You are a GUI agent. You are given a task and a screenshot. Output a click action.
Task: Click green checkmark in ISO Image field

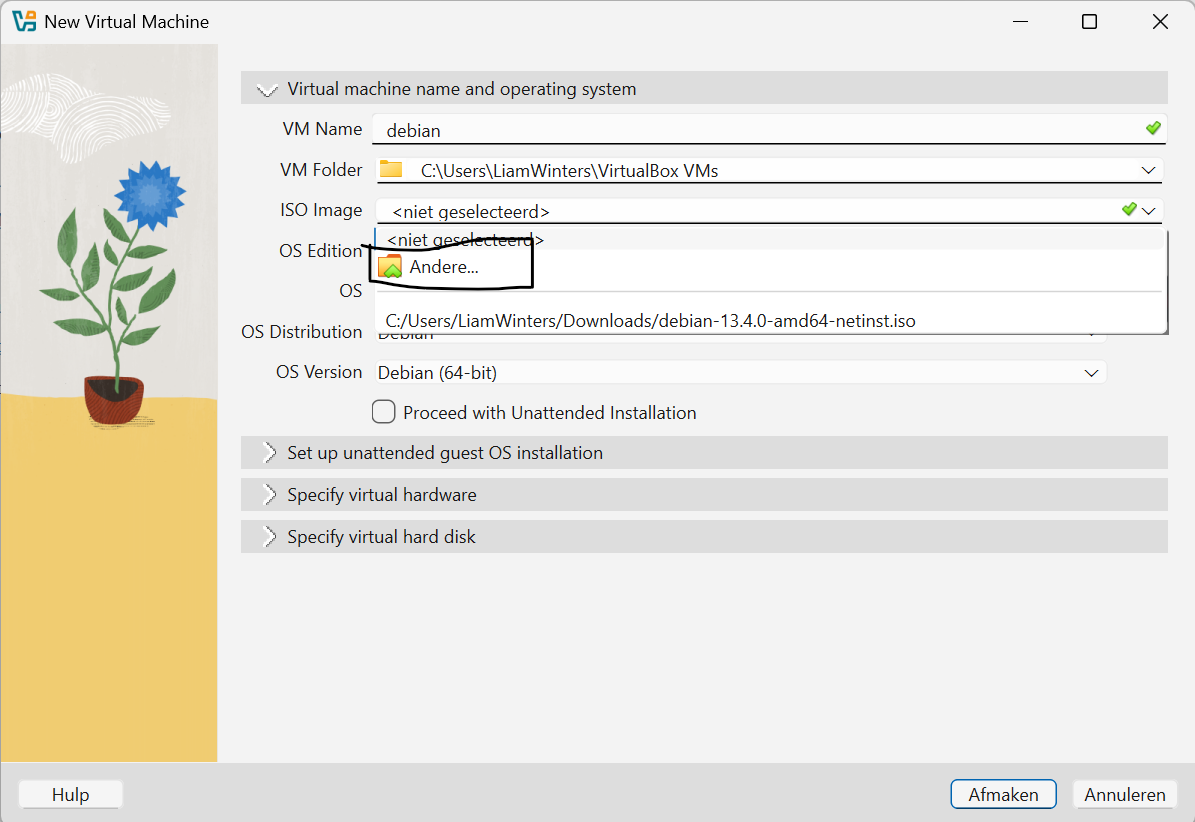click(1129, 209)
